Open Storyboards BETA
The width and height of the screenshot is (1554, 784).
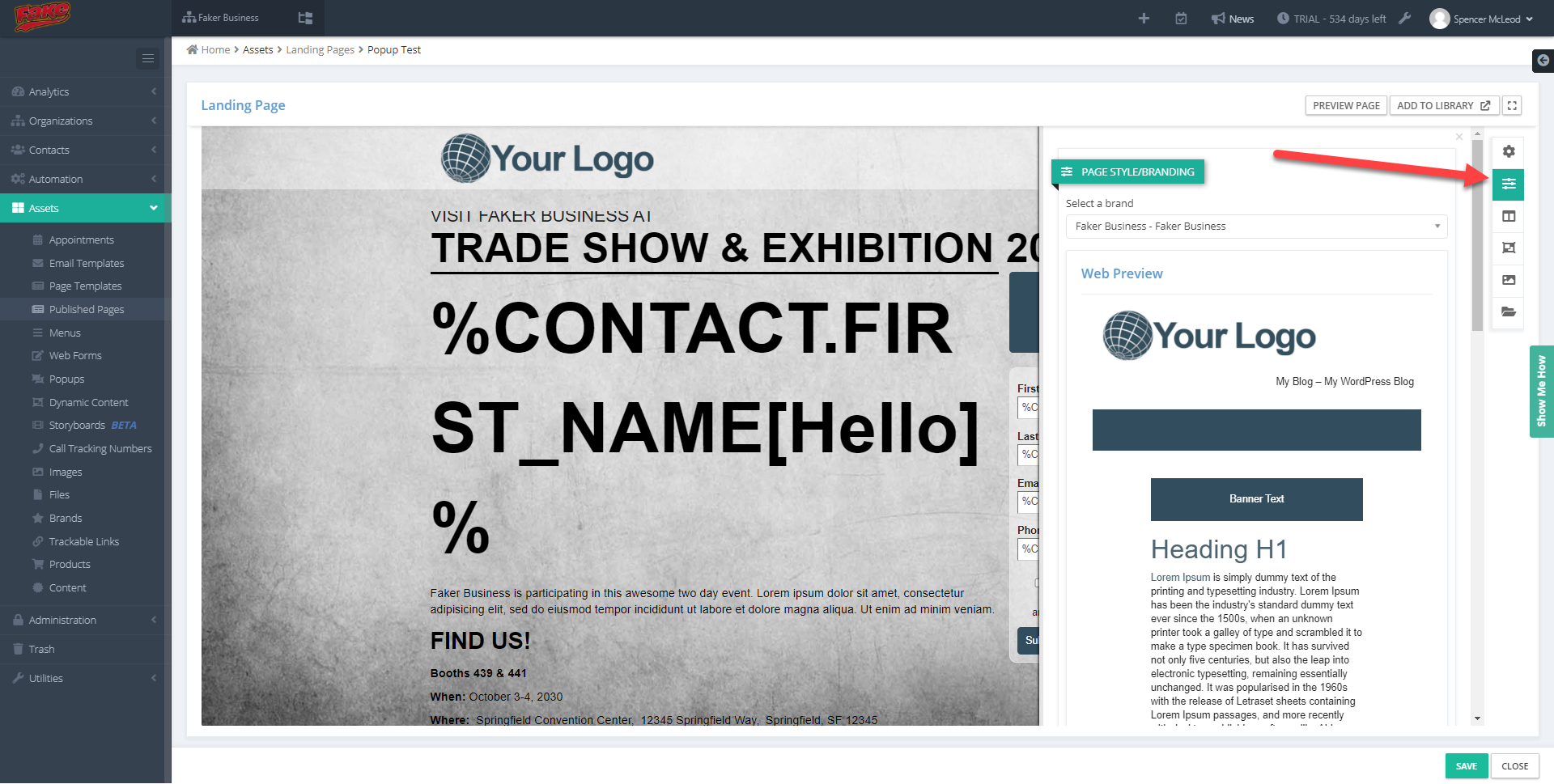tap(82, 426)
